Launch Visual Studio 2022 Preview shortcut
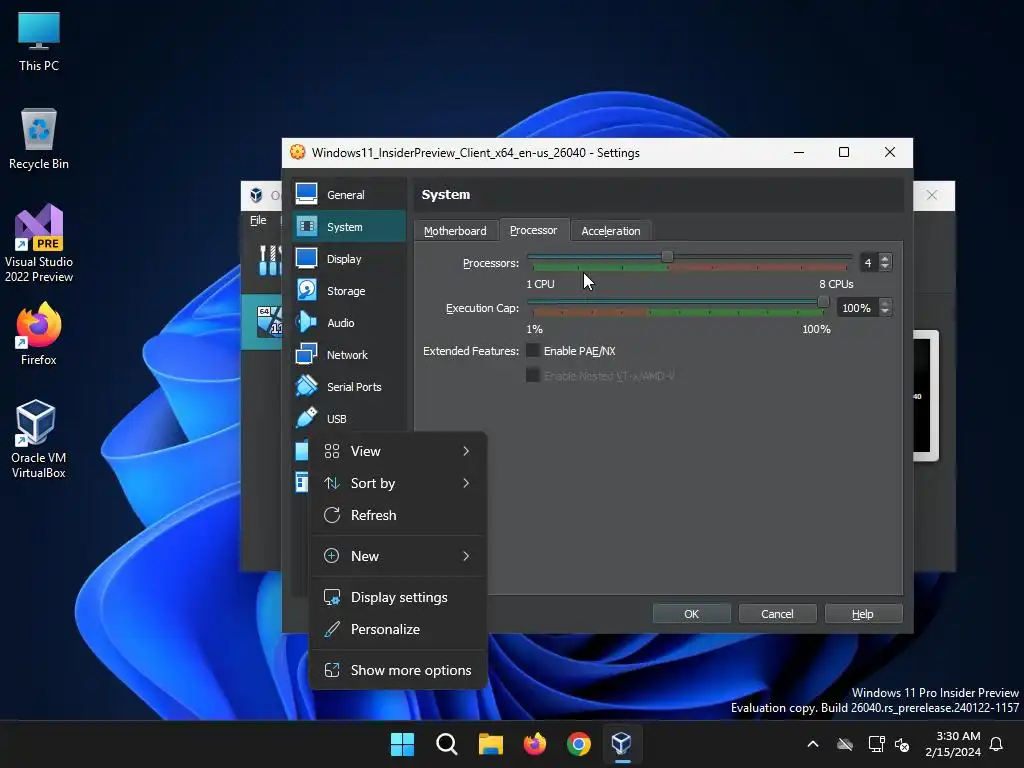1024x768 pixels. pos(39,243)
